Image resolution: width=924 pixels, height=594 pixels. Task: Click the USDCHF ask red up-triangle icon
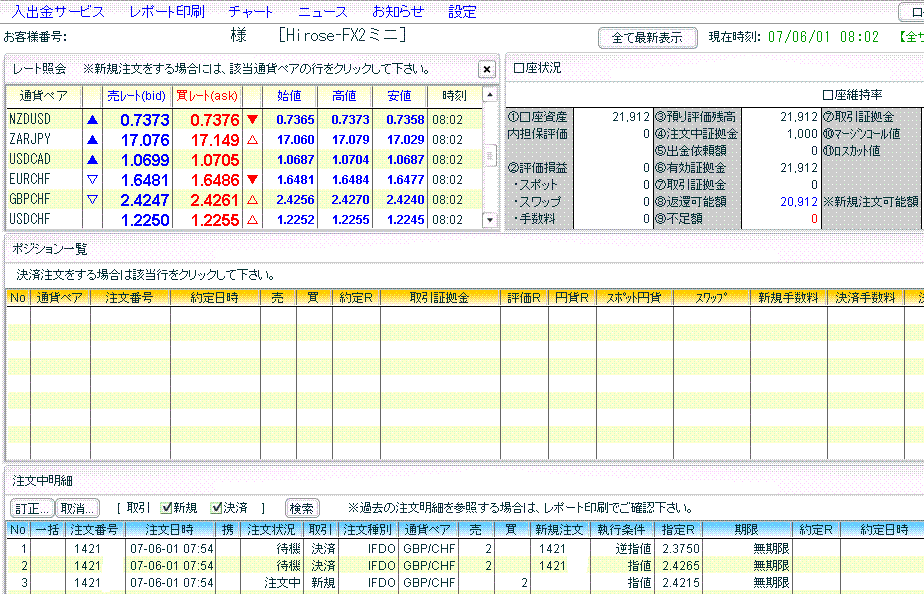coord(252,220)
